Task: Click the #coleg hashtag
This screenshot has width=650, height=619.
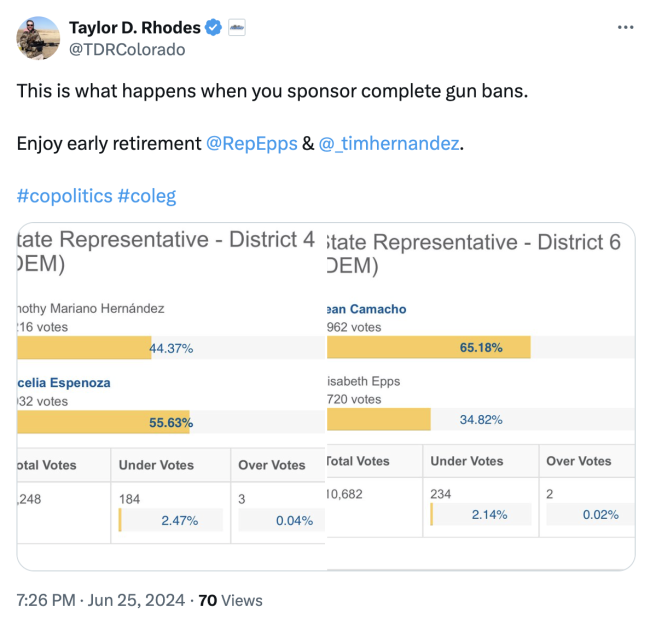Action: [147, 195]
